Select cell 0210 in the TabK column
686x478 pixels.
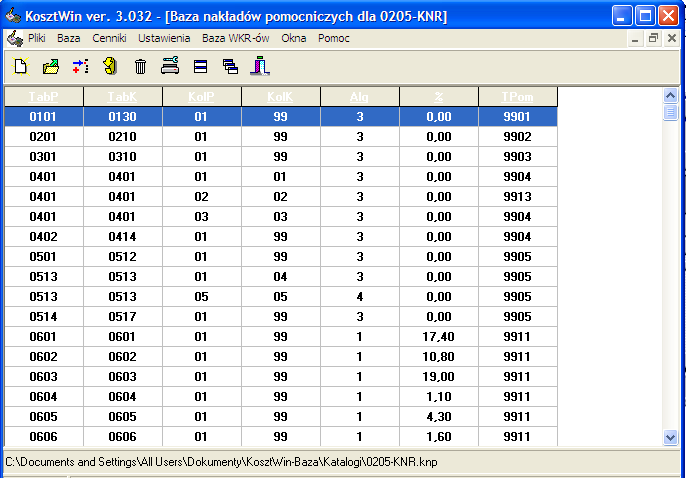pyautogui.click(x=123, y=137)
